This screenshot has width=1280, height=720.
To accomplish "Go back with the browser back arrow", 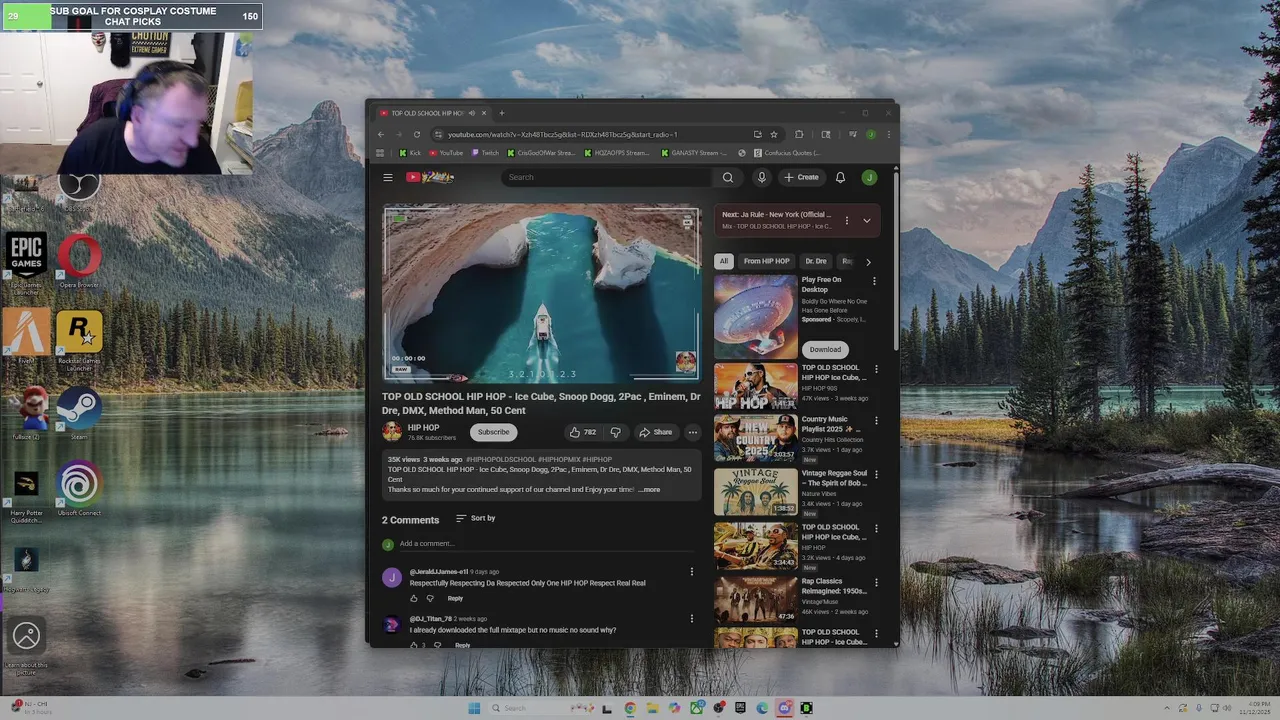I will [x=380, y=134].
